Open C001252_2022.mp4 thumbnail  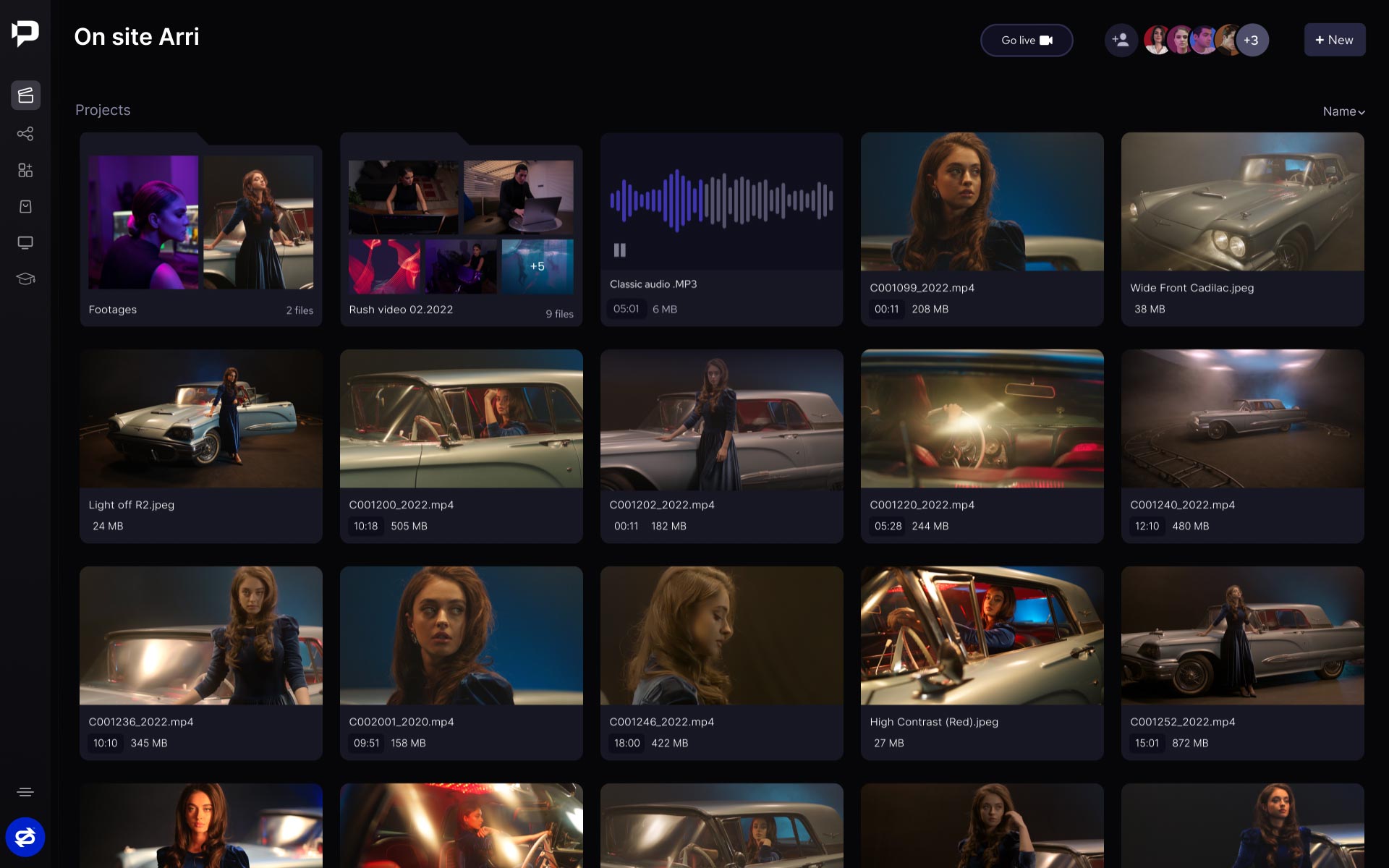click(x=1243, y=636)
